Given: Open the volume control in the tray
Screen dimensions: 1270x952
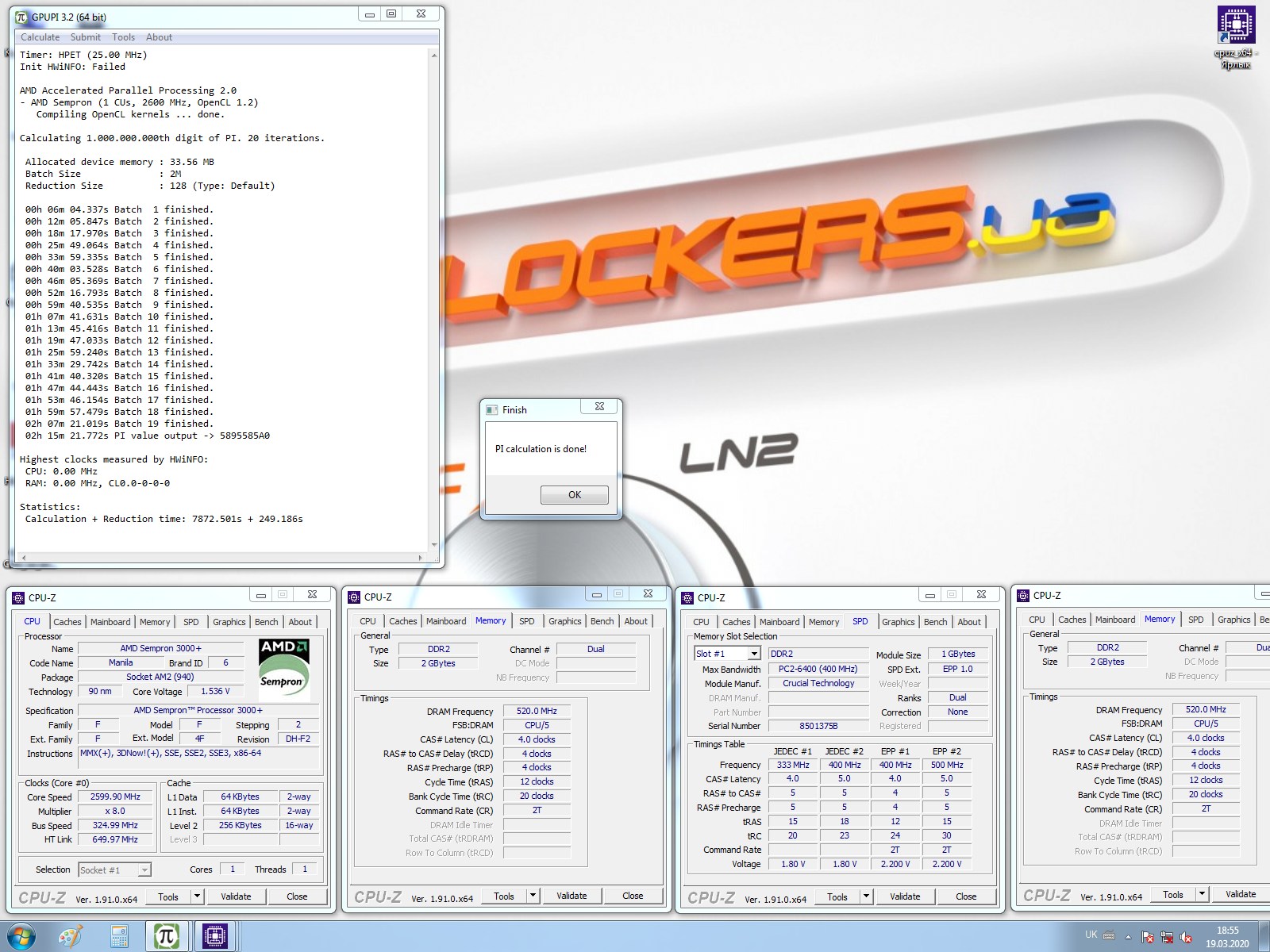Looking at the screenshot, I should click(x=1186, y=937).
